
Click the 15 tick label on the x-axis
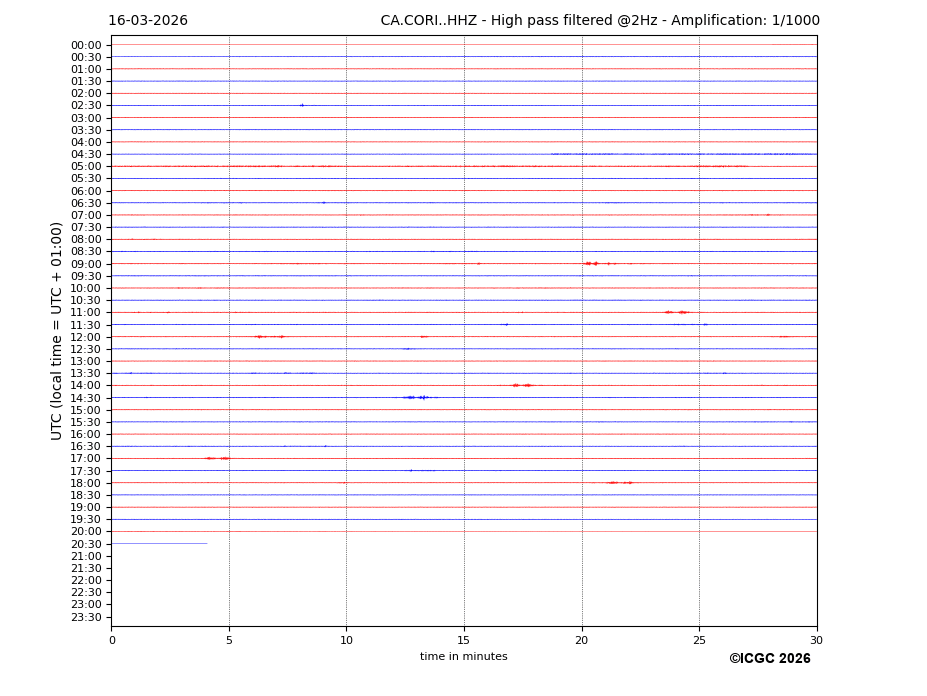(x=464, y=640)
